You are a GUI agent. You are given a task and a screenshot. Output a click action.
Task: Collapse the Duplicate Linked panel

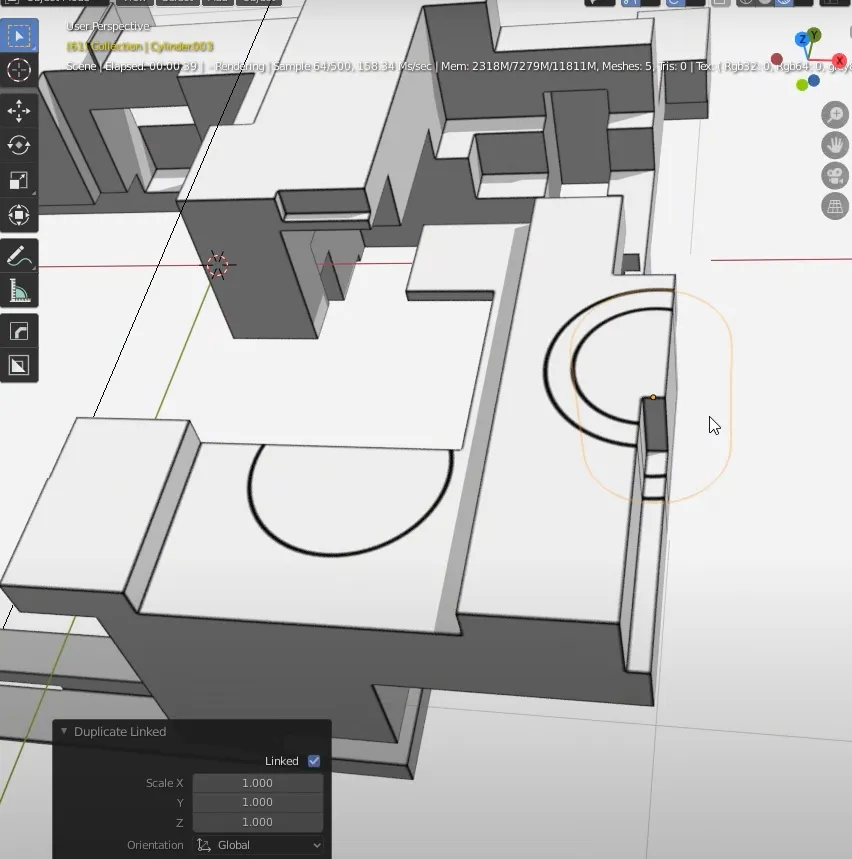click(x=64, y=731)
